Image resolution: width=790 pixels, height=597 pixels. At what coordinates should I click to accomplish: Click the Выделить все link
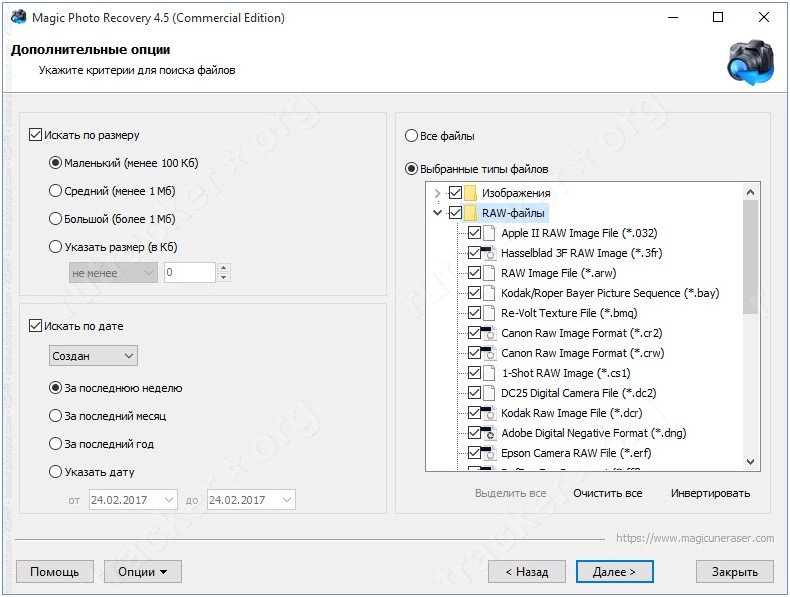[x=510, y=493]
